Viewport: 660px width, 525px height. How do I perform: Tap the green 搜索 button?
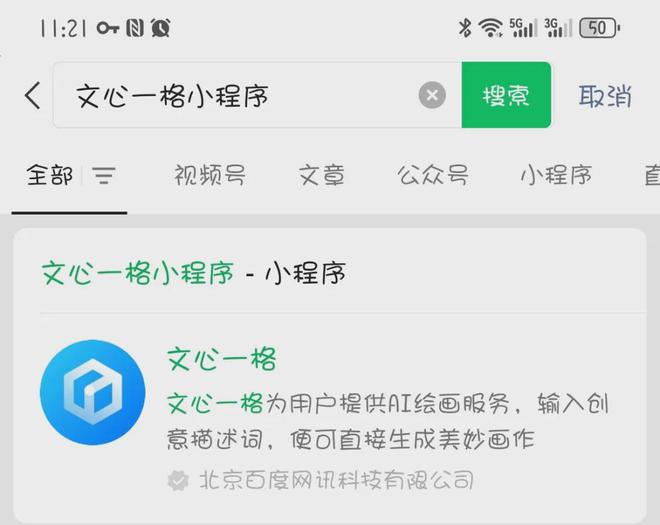506,95
